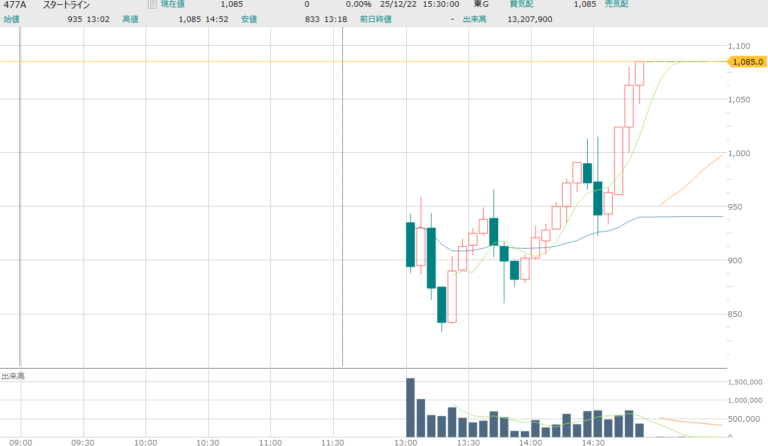The width and height of the screenshot is (768, 446).
Task: Click the 現在値 label
Action: coord(172,5)
